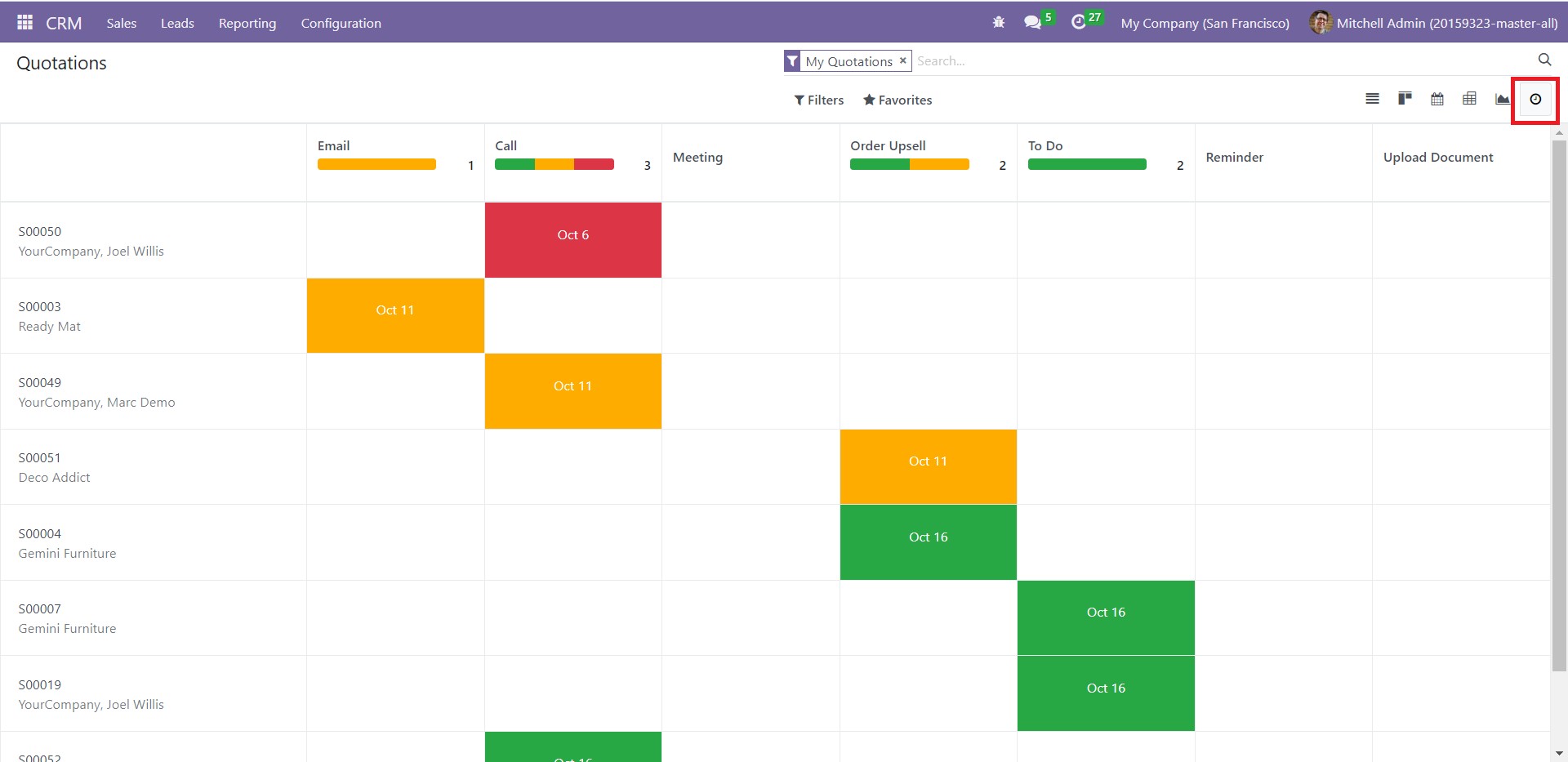Open the Filters dropdown
The image size is (1568, 762).
(x=819, y=100)
